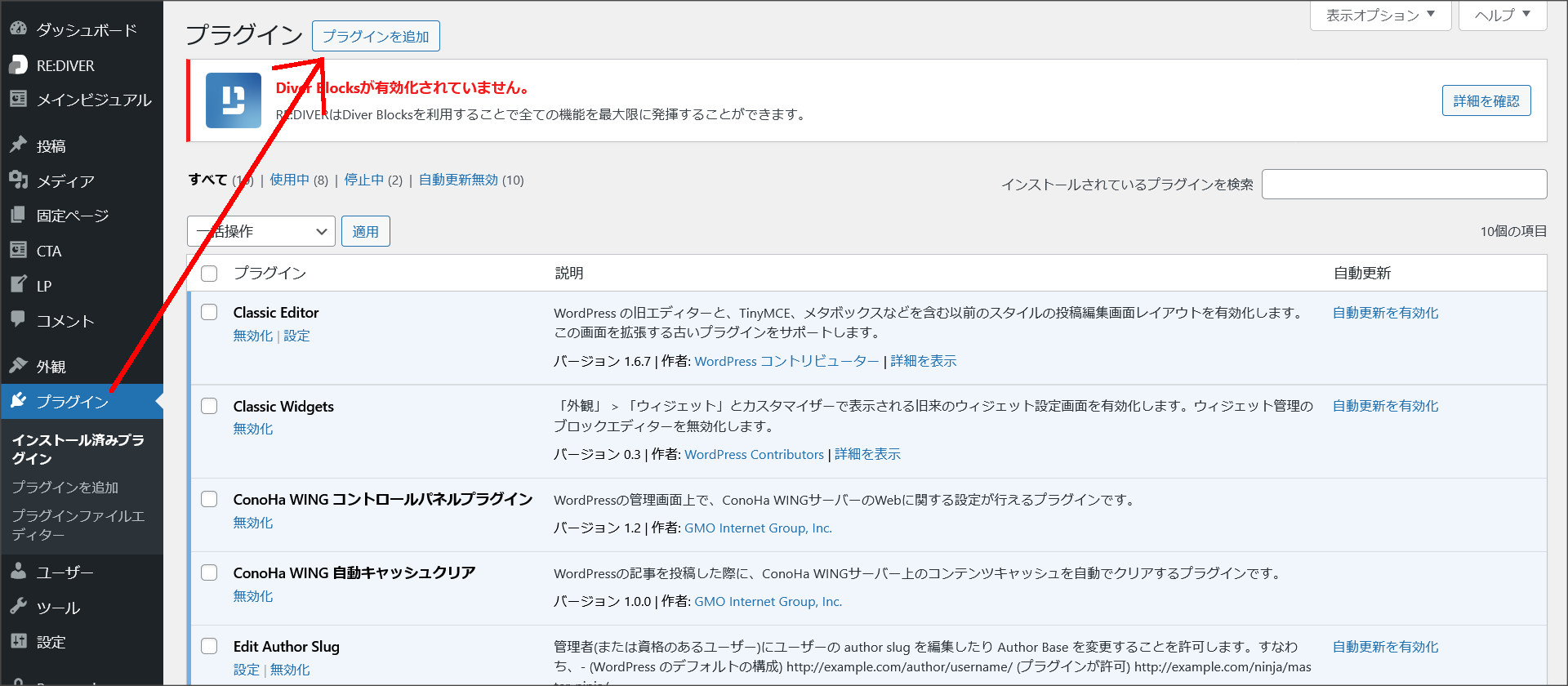Expand the ヘルプ help panel
Screen dimensions: 1568x686
[1501, 15]
